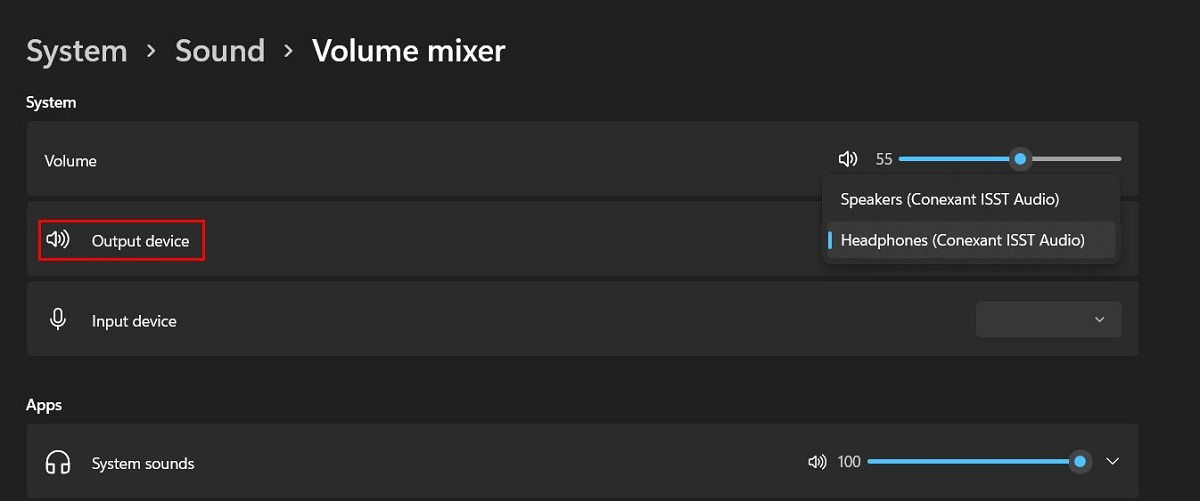Image resolution: width=1200 pixels, height=501 pixels.
Task: Select Speakers (Conexant ISST Audio) option
Action: pos(950,199)
